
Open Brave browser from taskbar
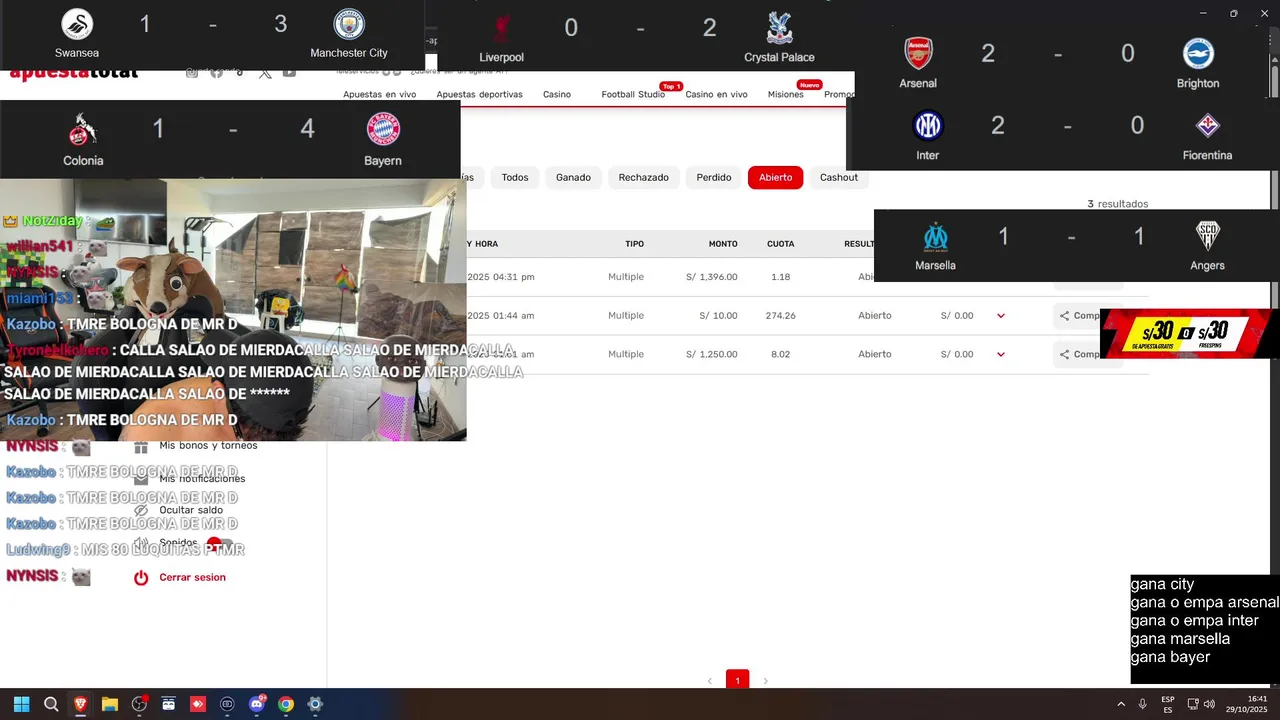coord(80,704)
